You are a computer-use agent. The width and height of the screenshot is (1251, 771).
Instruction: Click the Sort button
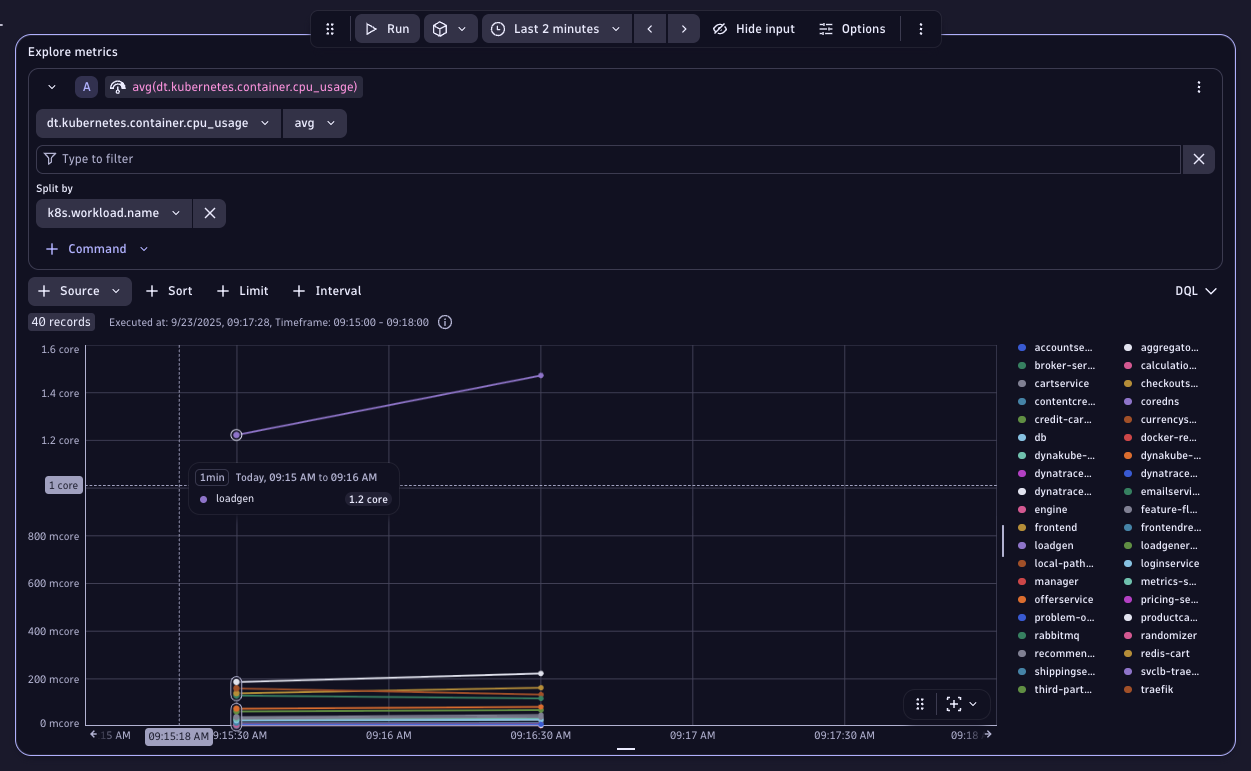[169, 291]
